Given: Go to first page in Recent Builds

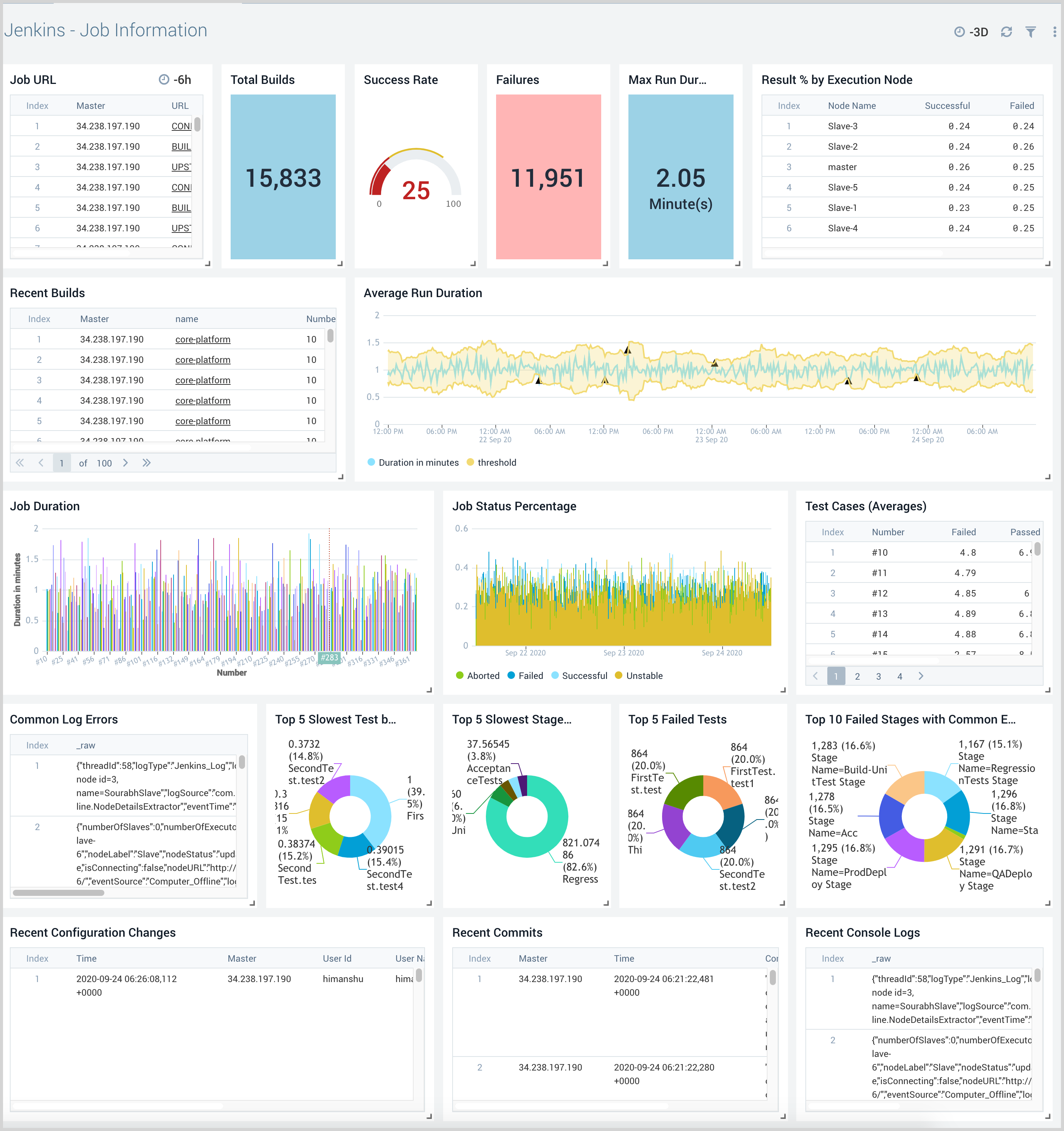Looking at the screenshot, I should coord(20,463).
